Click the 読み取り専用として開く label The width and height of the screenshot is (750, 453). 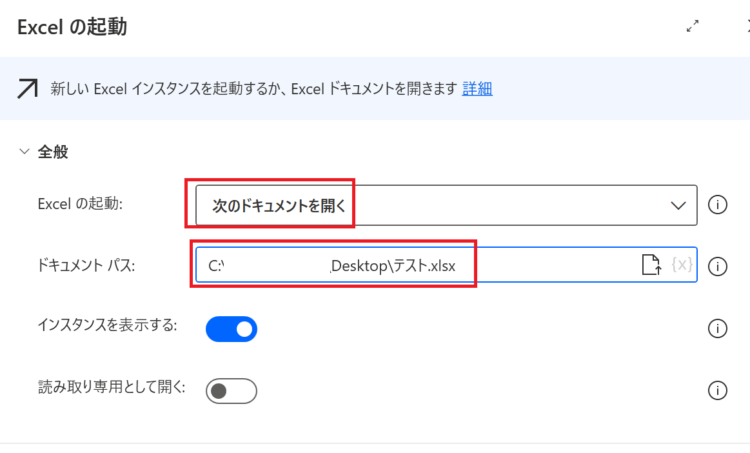click(x=111, y=387)
